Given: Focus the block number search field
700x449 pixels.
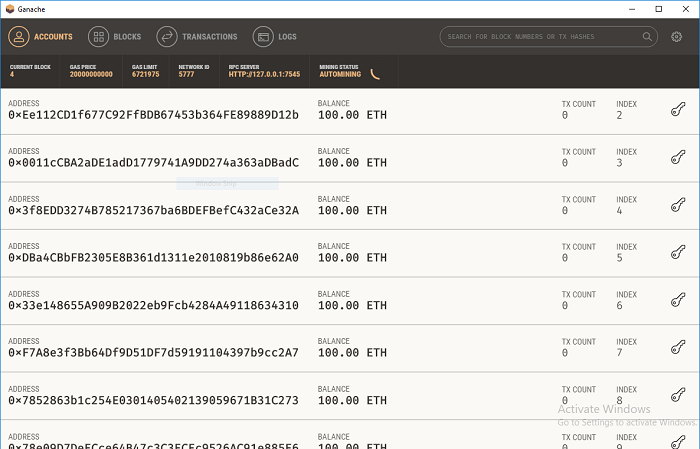Looking at the screenshot, I should 542,37.
